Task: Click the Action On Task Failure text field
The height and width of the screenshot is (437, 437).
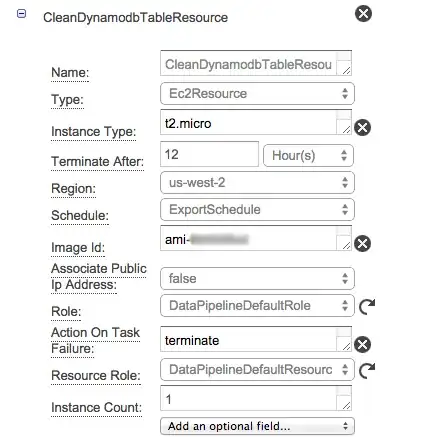Action: [256, 339]
